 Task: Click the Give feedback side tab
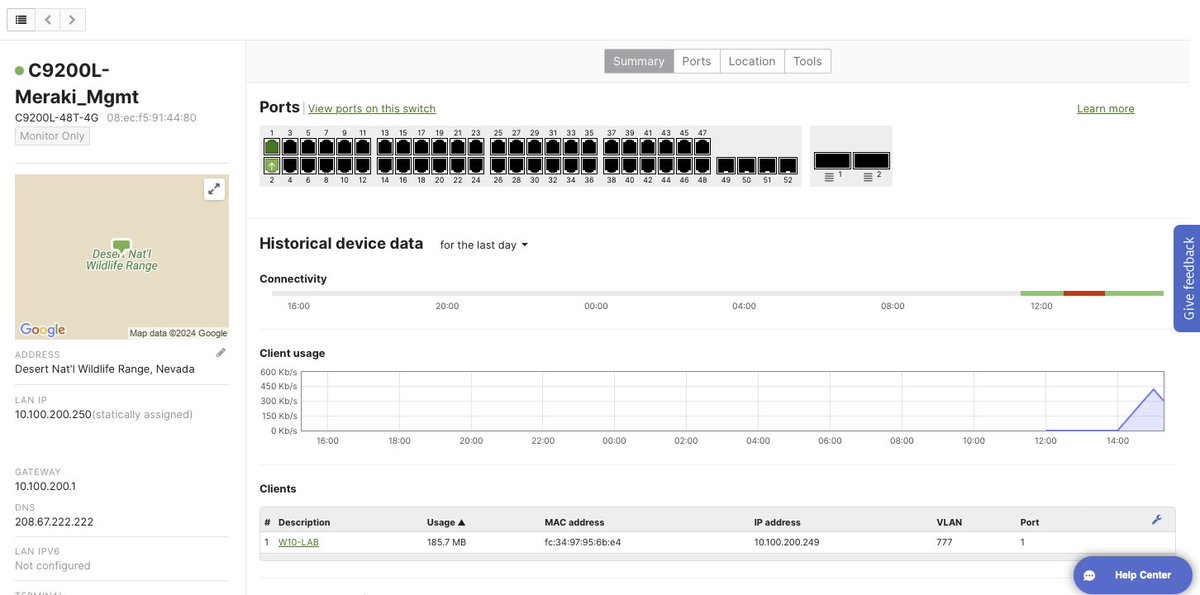click(x=1187, y=278)
